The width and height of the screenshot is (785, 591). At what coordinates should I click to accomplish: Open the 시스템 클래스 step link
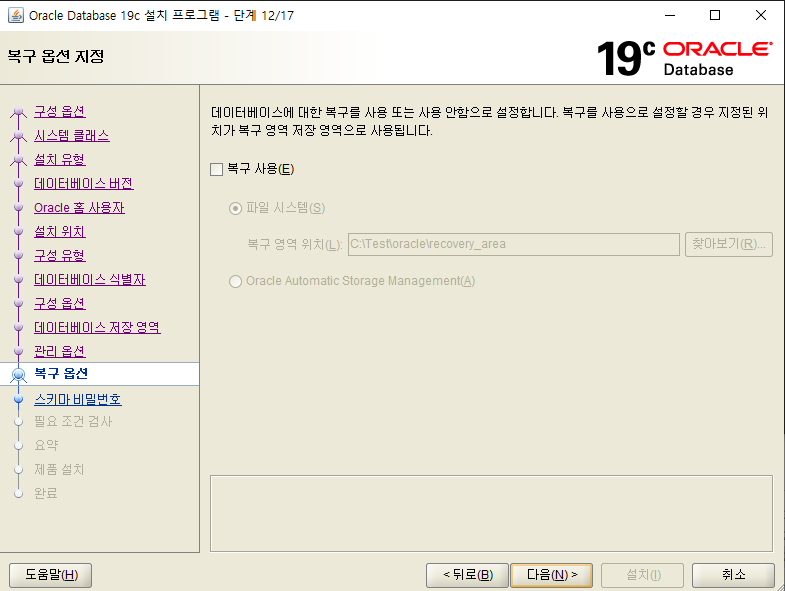point(72,135)
